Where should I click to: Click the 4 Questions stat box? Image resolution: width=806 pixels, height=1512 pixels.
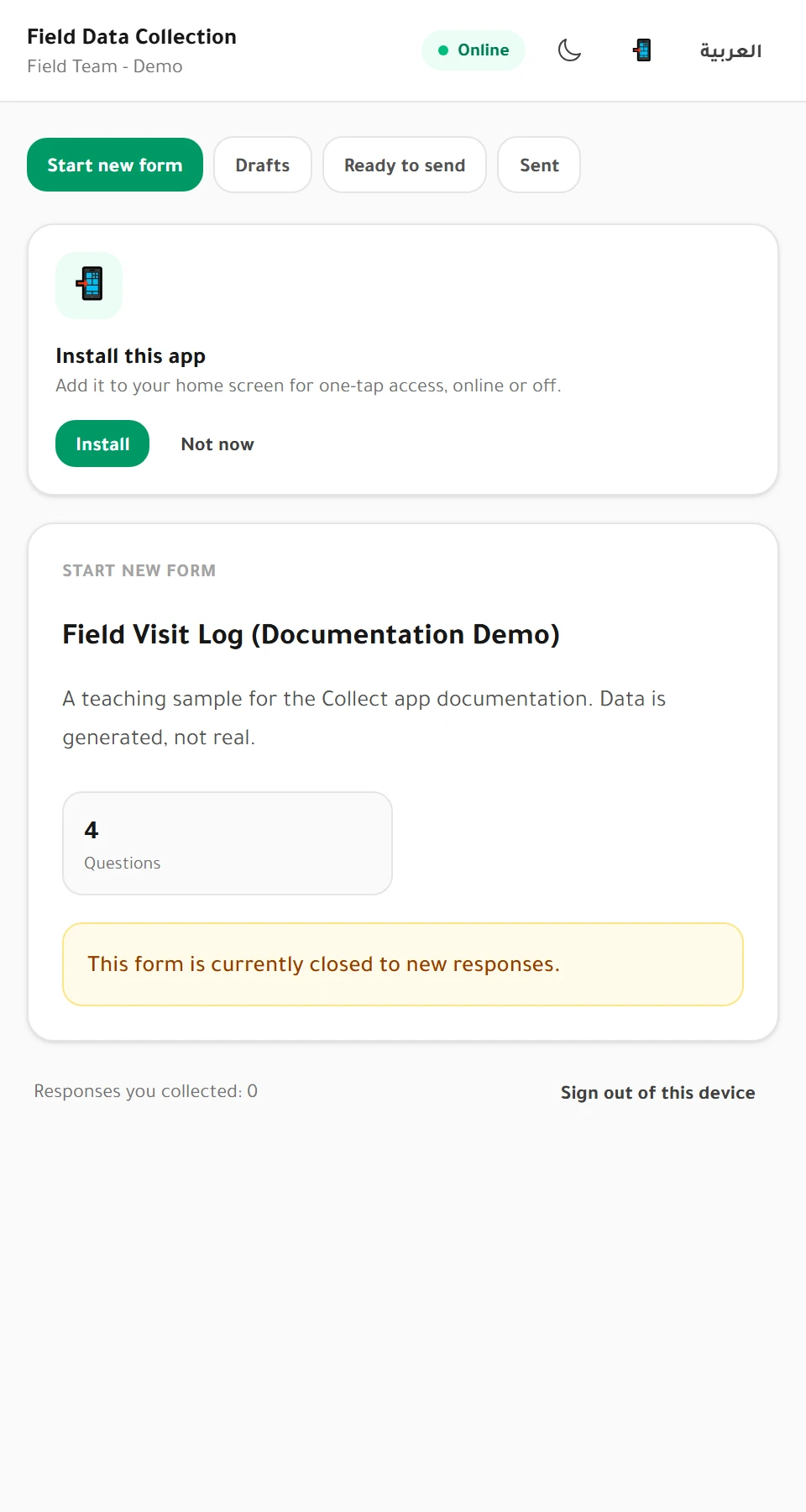(x=228, y=843)
